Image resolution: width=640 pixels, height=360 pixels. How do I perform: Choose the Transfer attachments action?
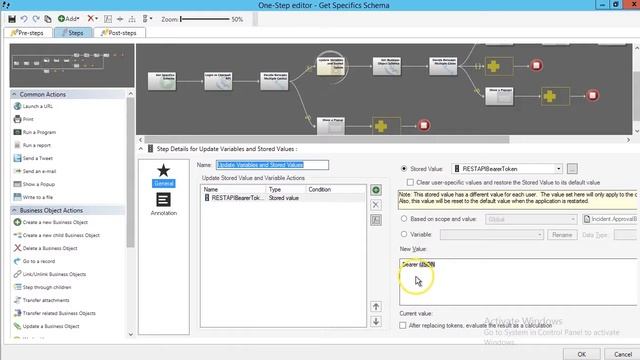(x=42, y=300)
